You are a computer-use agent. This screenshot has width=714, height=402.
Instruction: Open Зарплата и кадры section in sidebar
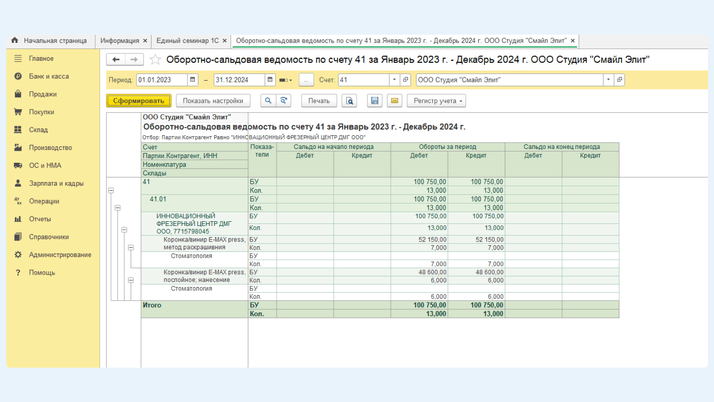click(x=56, y=183)
